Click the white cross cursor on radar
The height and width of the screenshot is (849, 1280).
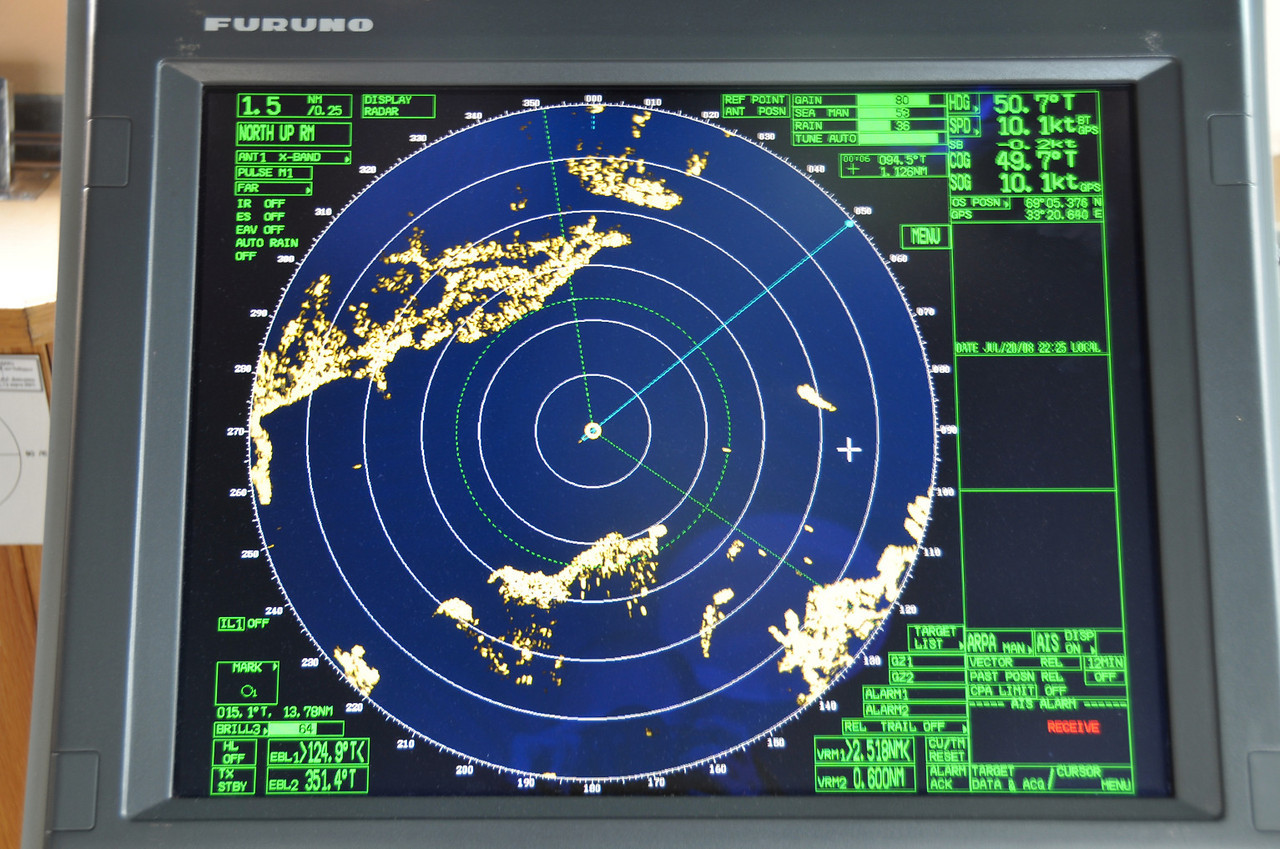(x=849, y=450)
